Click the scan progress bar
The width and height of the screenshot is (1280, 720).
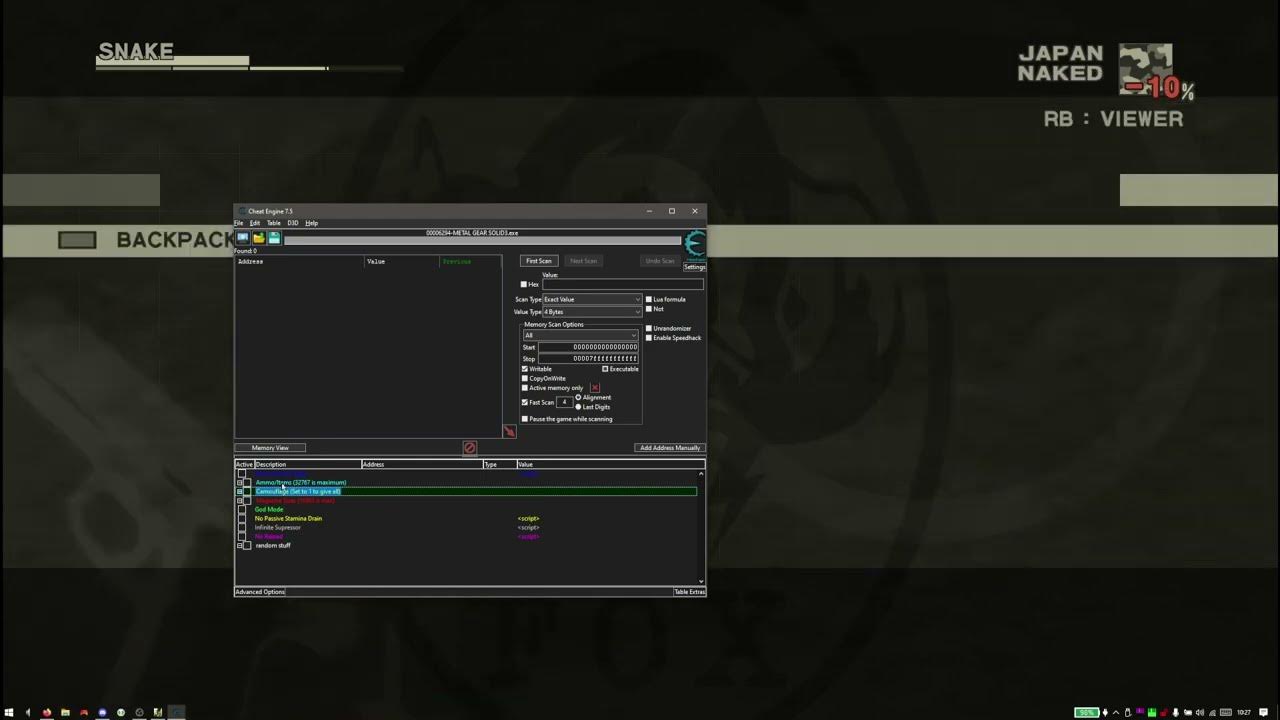pos(482,241)
